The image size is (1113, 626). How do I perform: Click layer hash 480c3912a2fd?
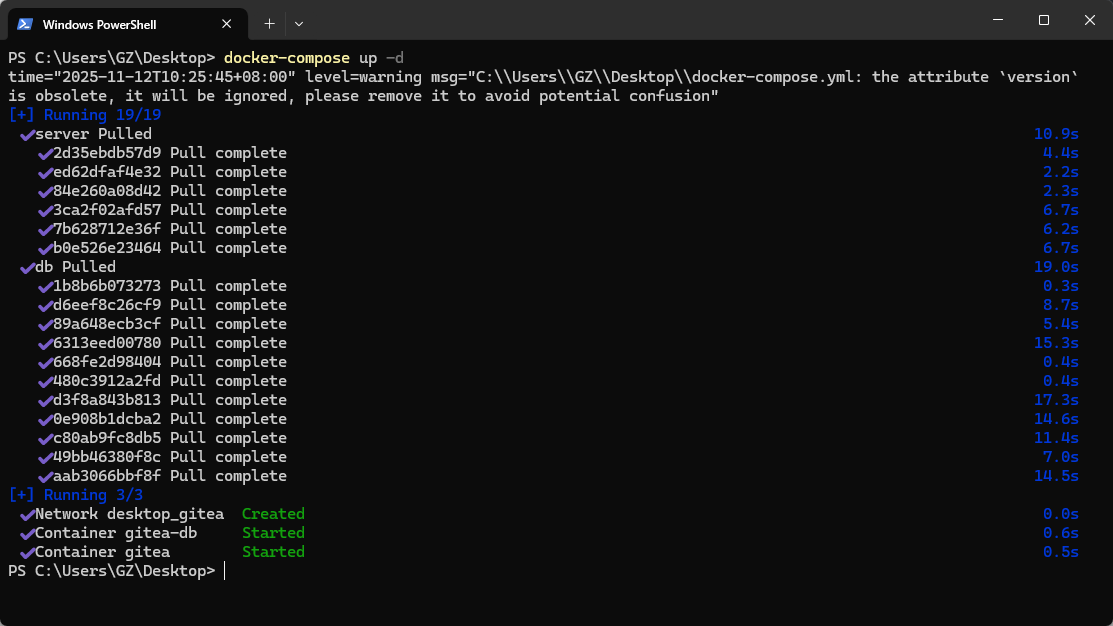point(107,381)
